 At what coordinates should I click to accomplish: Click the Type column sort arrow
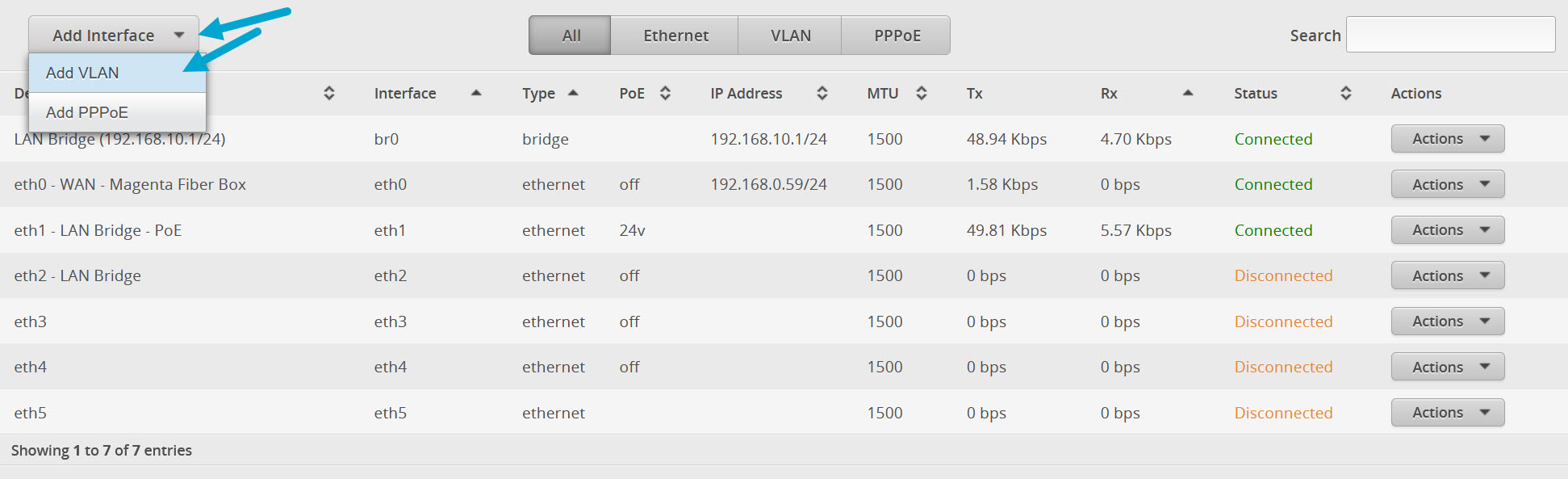point(573,93)
